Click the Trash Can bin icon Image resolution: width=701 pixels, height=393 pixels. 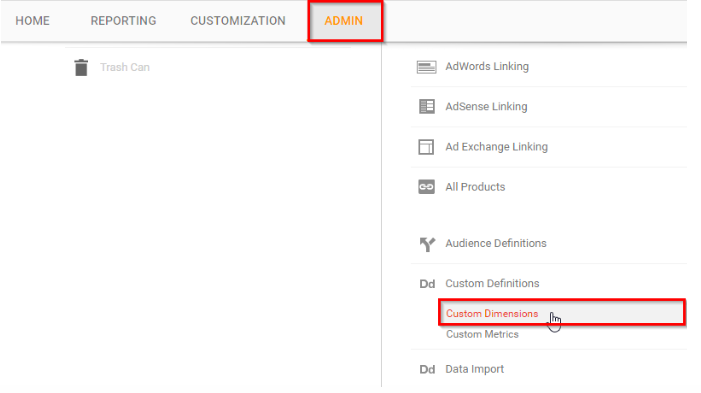tap(81, 68)
